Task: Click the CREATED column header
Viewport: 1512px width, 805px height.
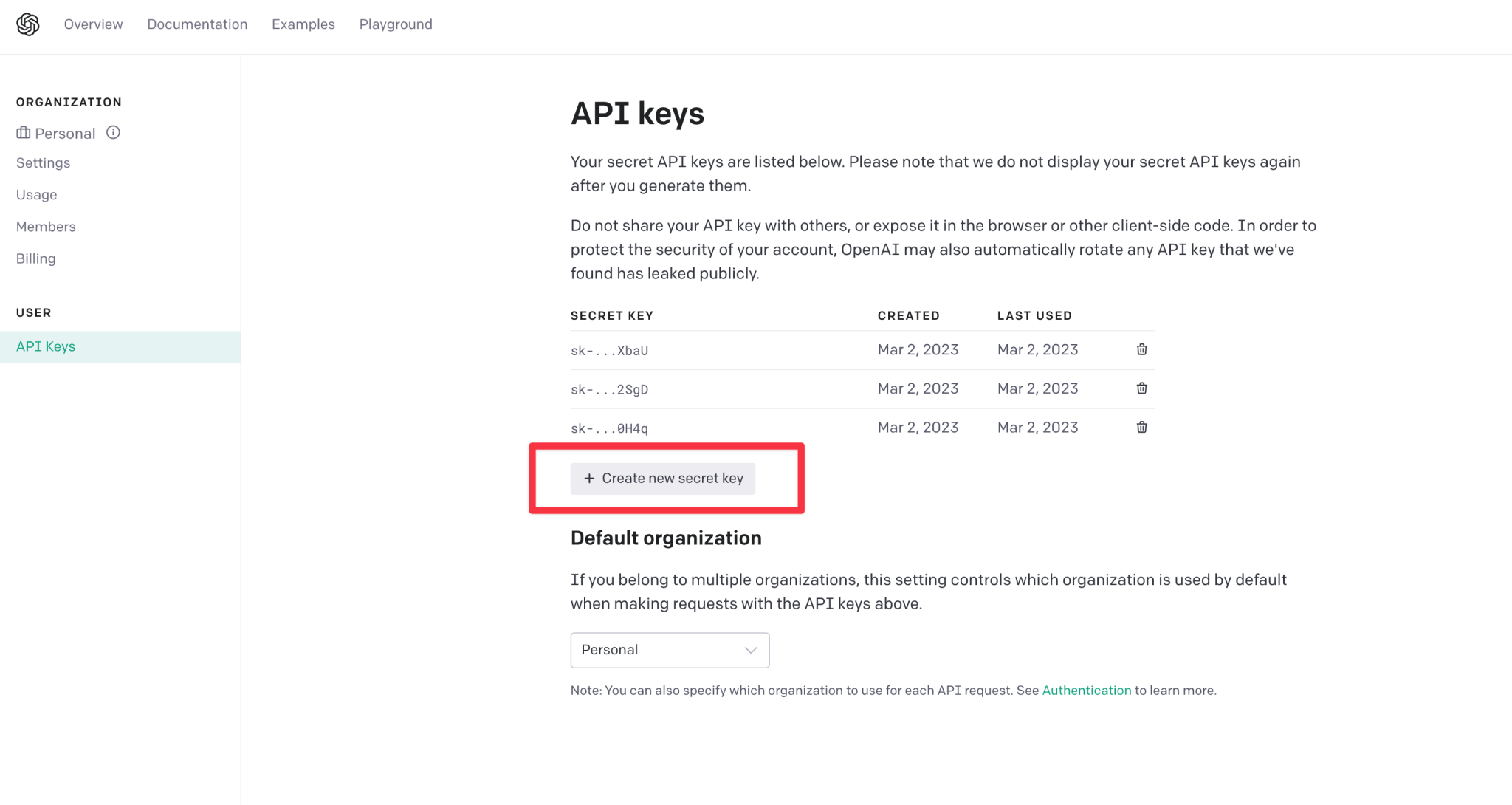Action: [x=908, y=316]
